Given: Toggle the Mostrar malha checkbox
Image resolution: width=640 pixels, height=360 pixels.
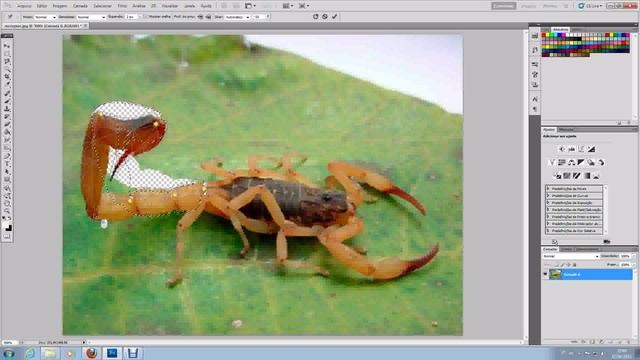Looking at the screenshot, I should (x=146, y=17).
